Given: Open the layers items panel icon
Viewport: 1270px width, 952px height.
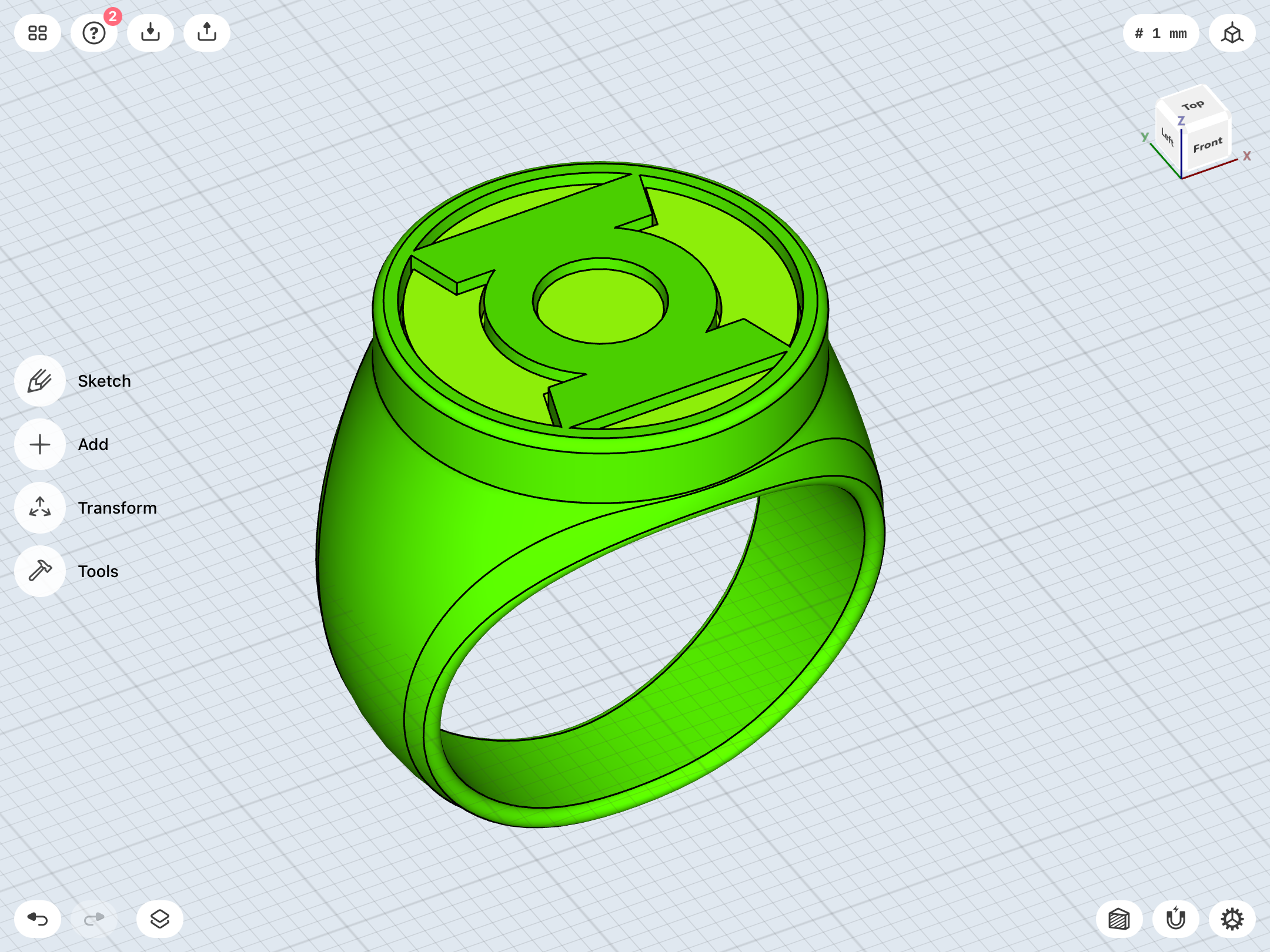Looking at the screenshot, I should (x=160, y=919).
